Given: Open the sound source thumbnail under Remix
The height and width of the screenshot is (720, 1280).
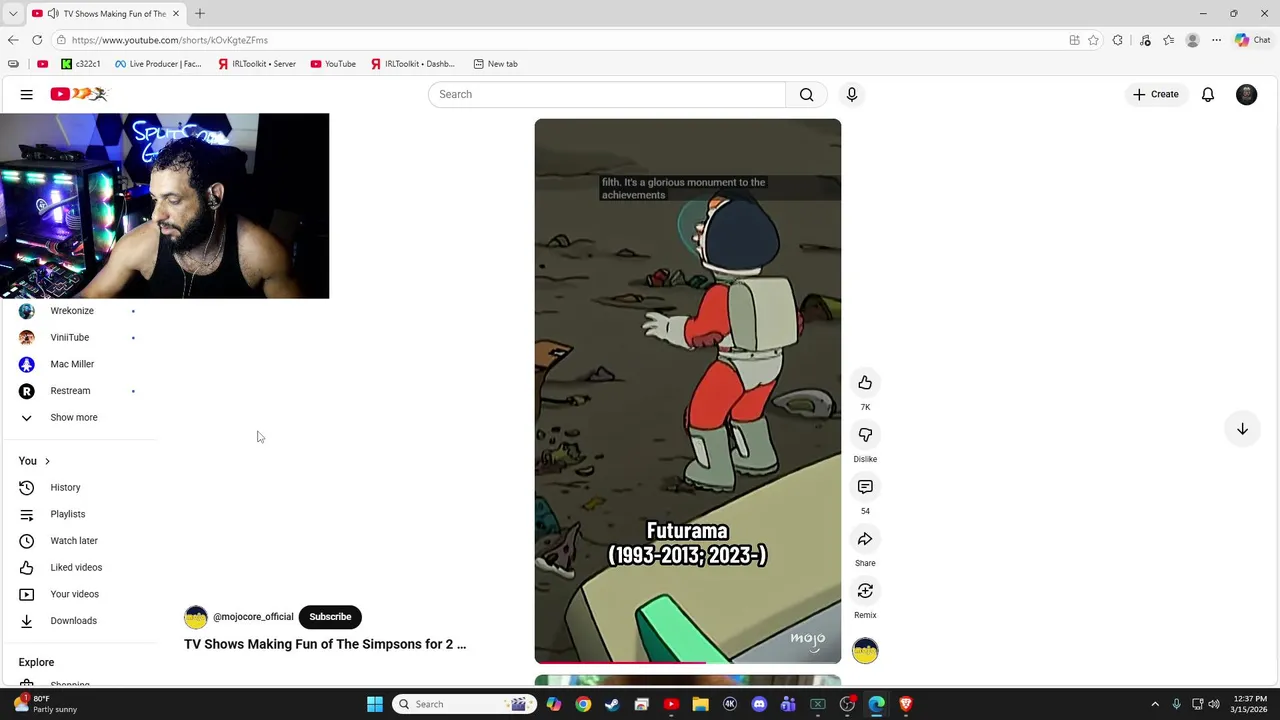Looking at the screenshot, I should coord(865,651).
